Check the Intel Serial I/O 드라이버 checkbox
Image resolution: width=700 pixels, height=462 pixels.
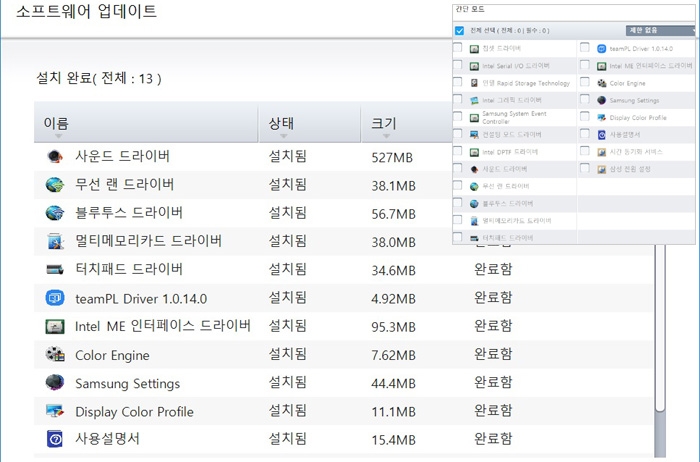coord(458,65)
